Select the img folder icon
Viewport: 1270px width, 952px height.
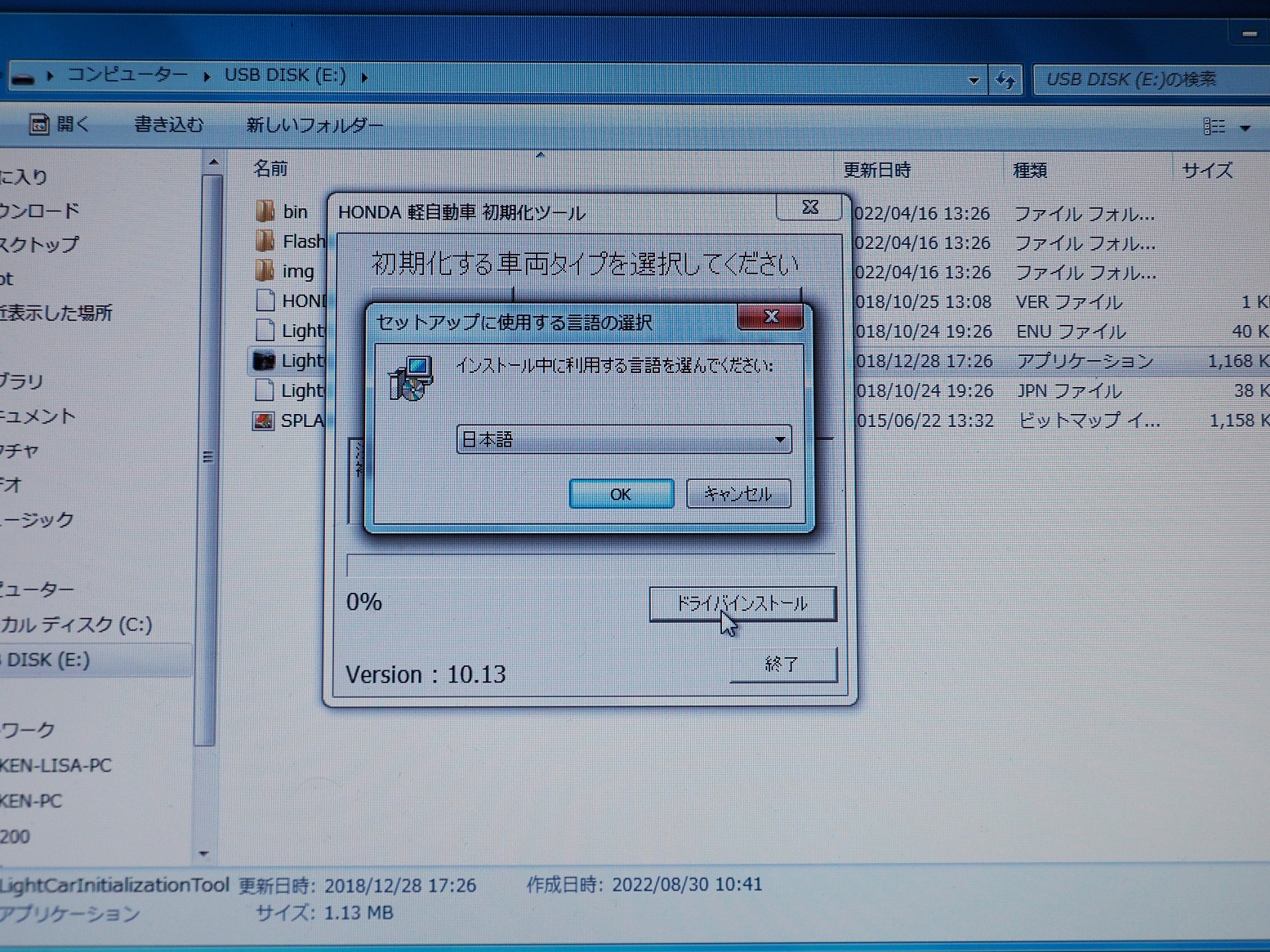pos(265,270)
